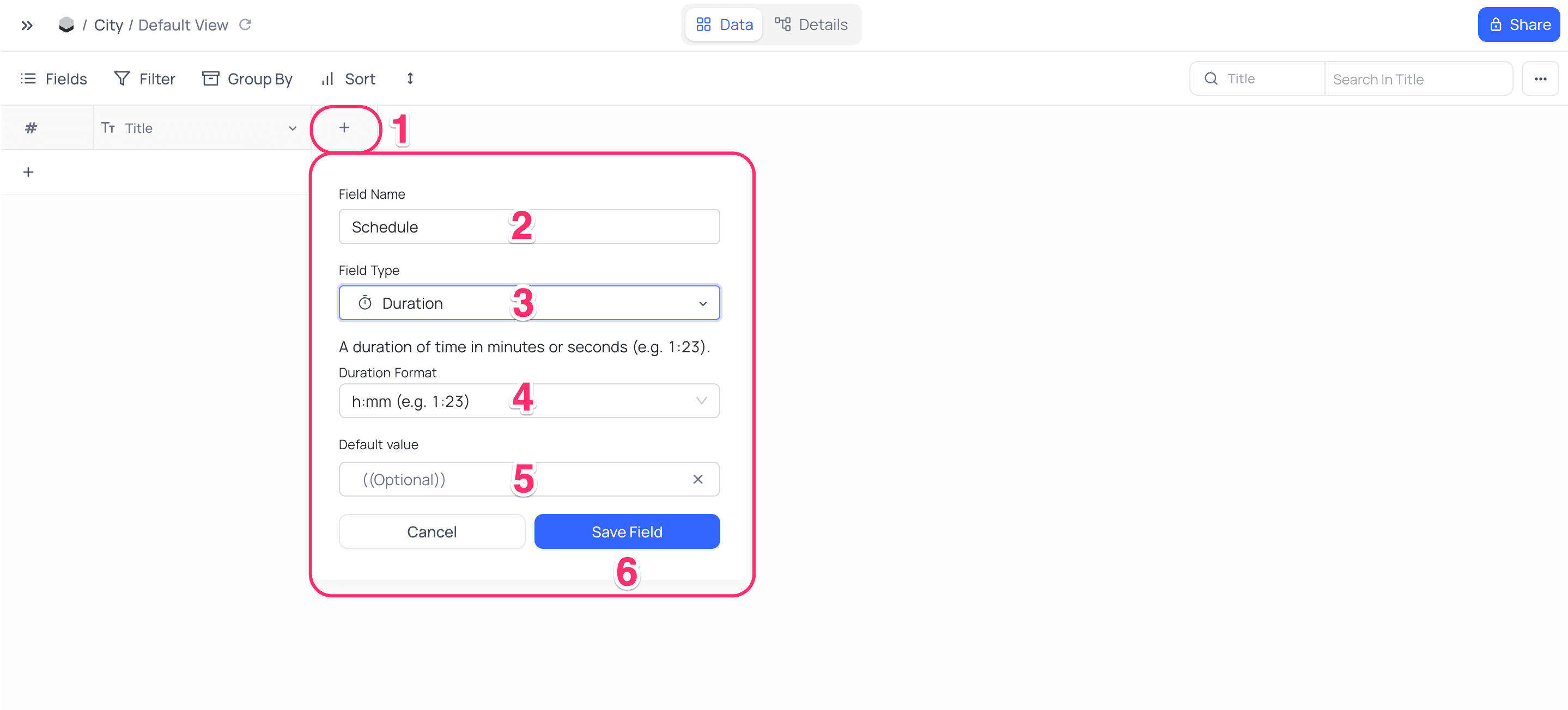
Task: Open the row height icon in toolbar
Action: point(410,78)
